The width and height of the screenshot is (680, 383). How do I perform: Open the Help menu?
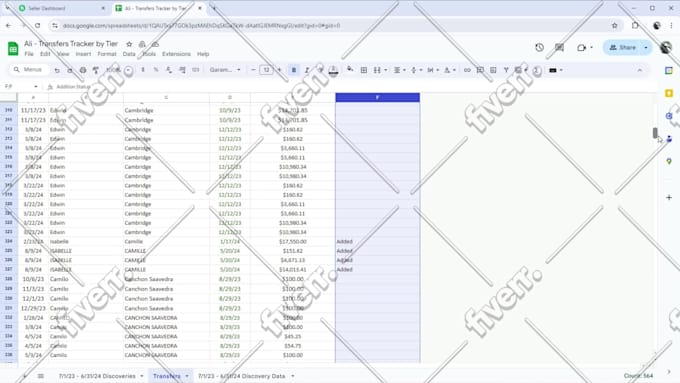point(203,54)
